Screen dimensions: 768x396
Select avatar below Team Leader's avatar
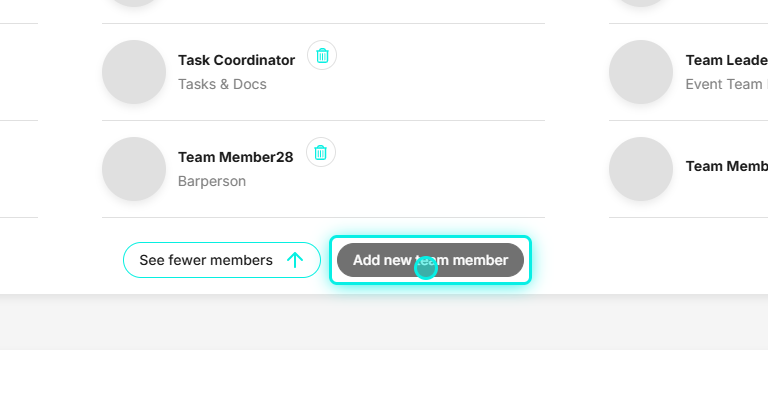(x=641, y=169)
